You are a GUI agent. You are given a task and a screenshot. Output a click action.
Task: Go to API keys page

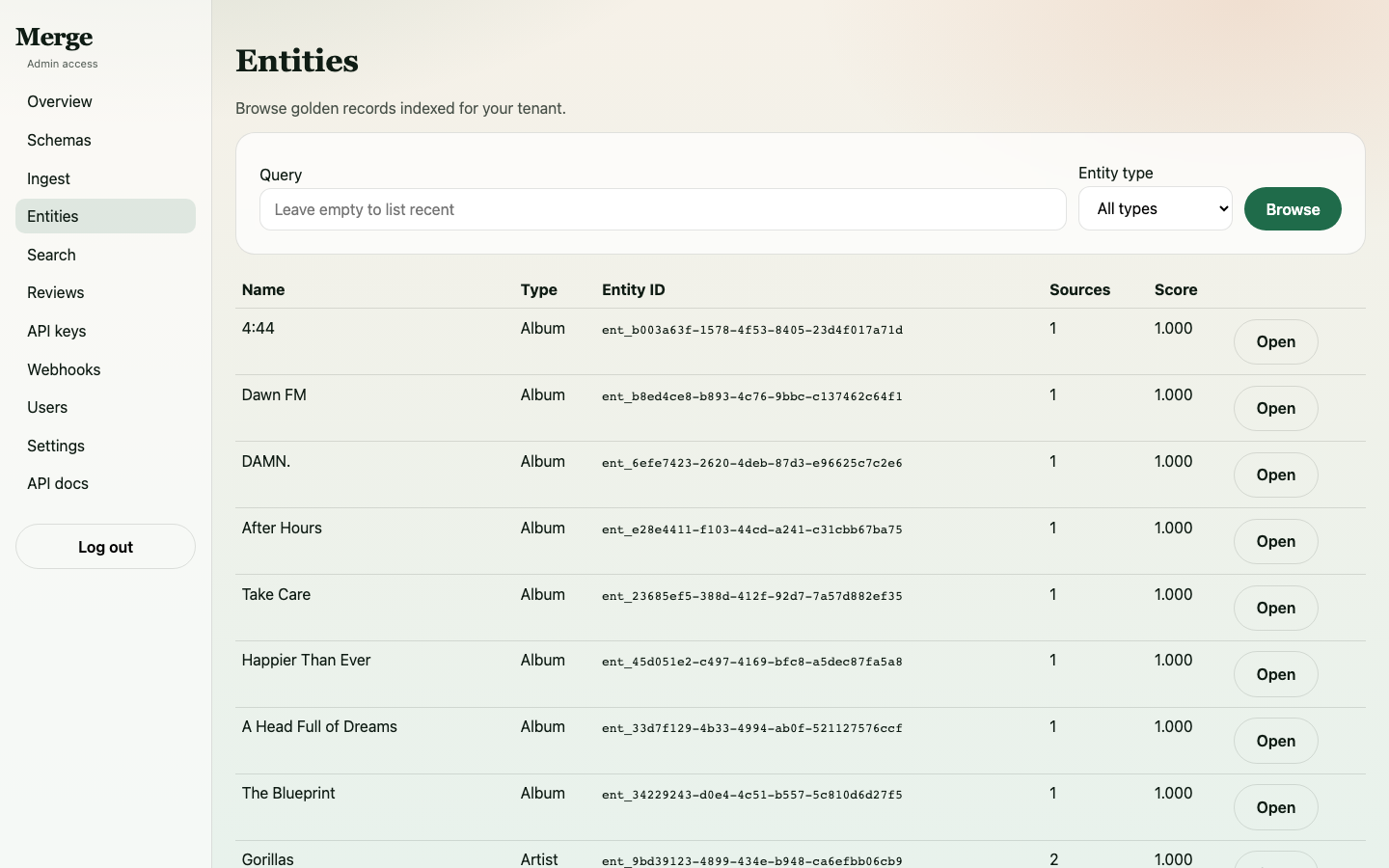[105, 331]
